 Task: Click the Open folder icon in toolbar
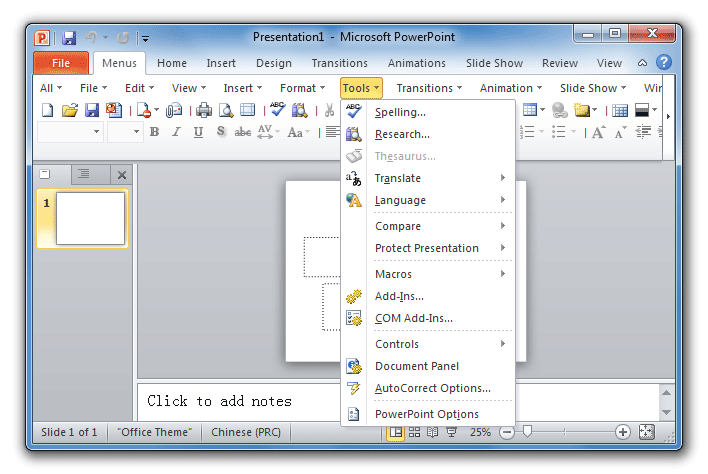pos(70,110)
